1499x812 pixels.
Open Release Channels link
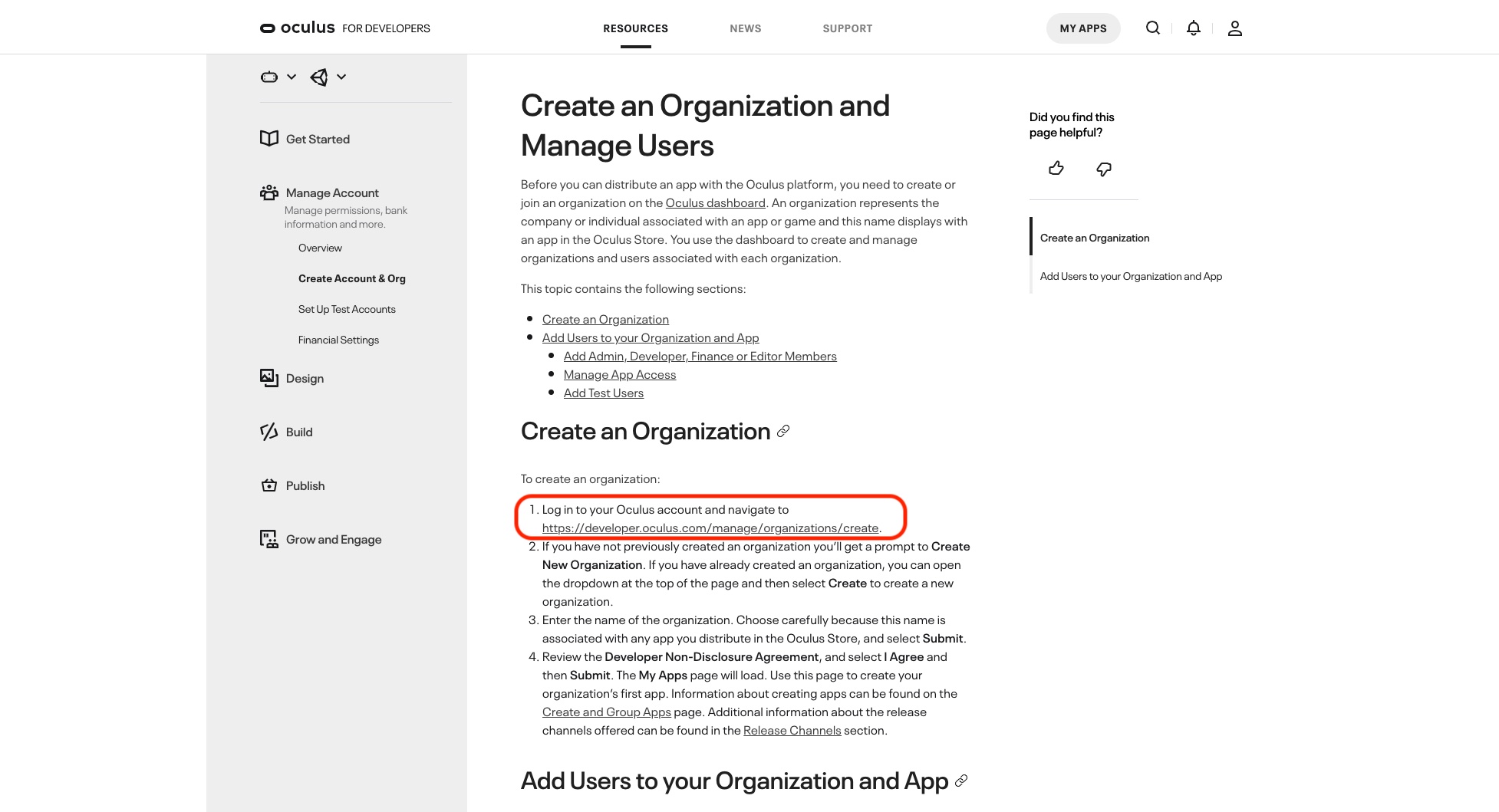point(792,730)
